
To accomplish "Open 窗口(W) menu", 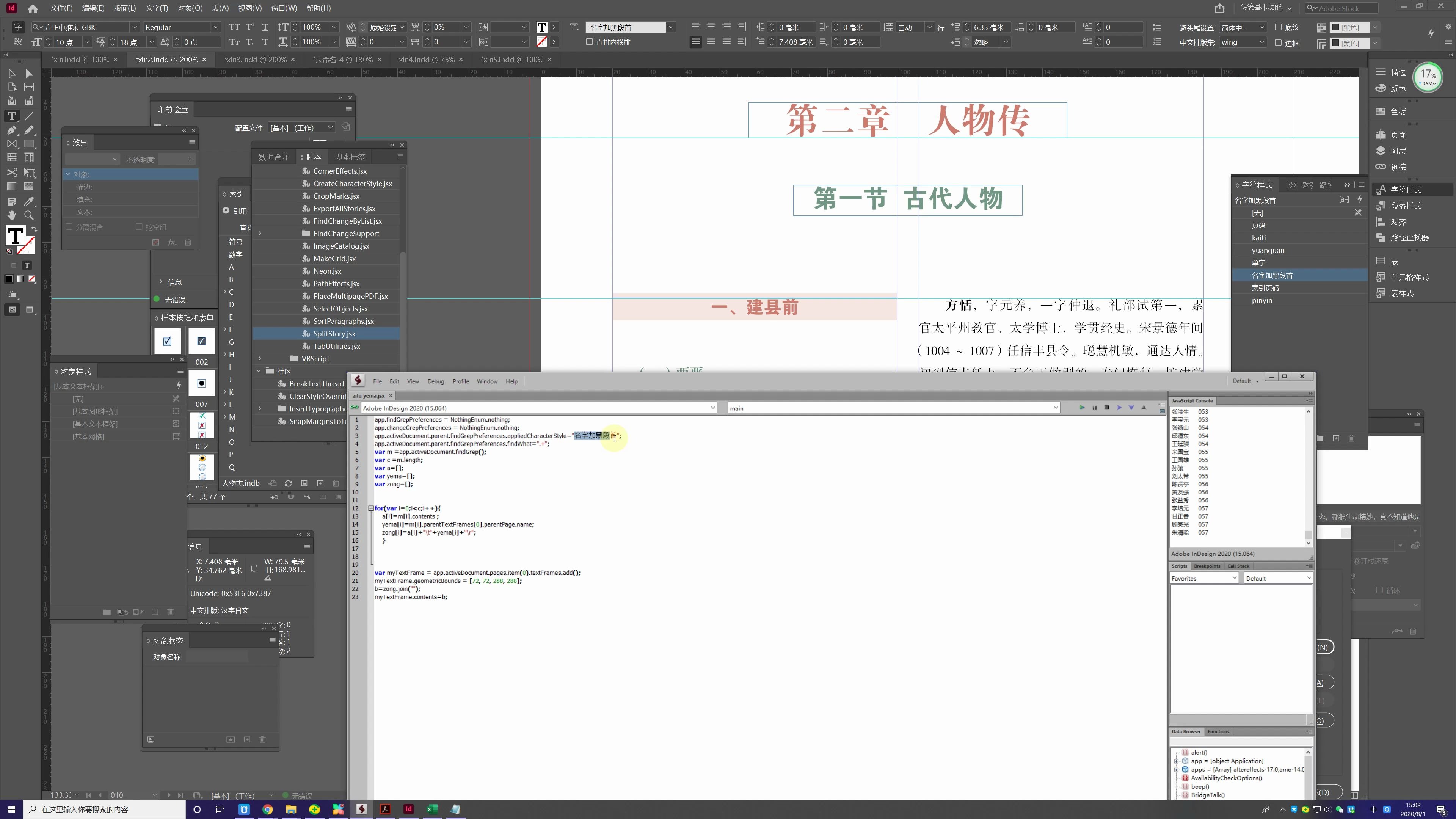I will pos(284,8).
